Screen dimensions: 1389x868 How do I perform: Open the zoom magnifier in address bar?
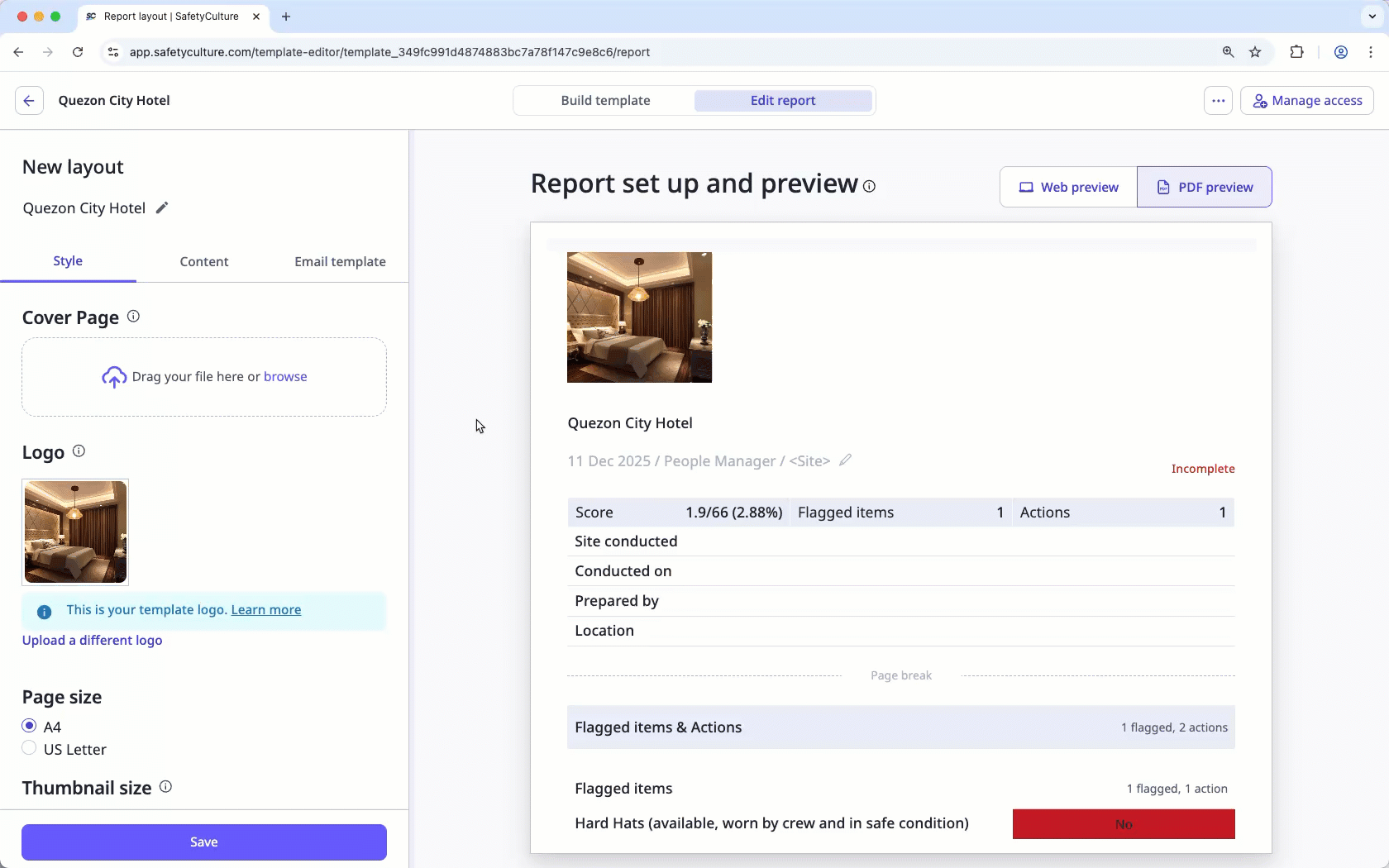1228,52
